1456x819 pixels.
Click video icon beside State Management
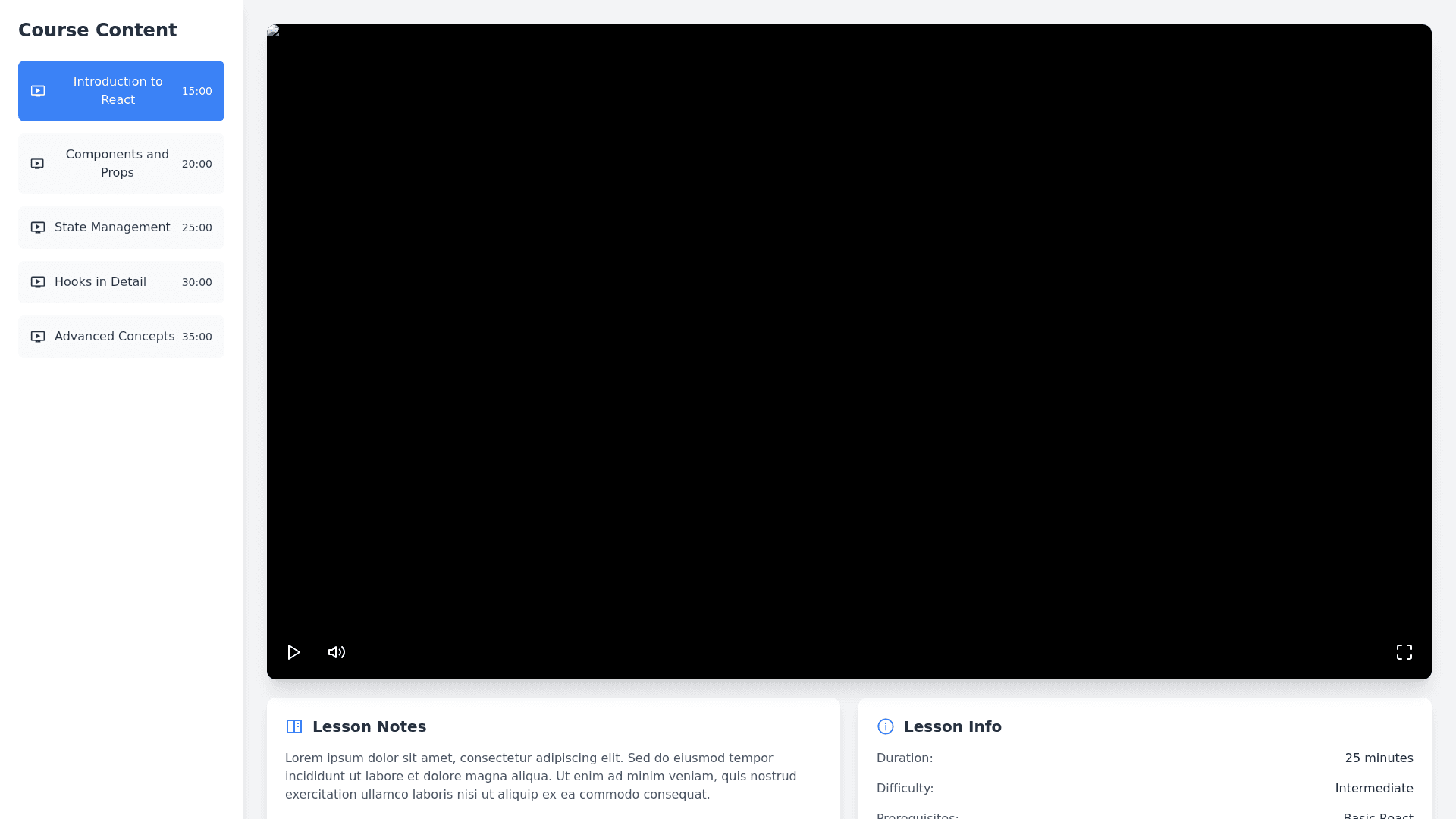(38, 227)
